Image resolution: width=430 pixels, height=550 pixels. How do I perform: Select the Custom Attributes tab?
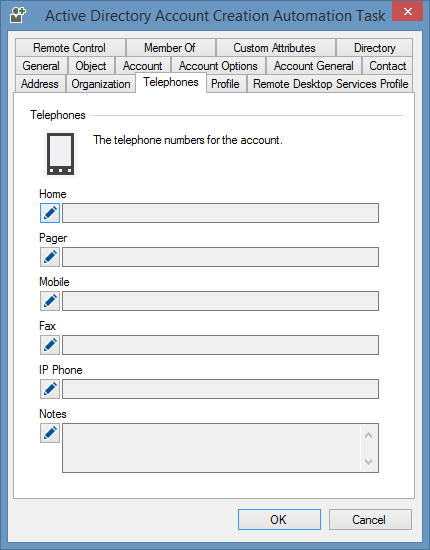coord(275,48)
